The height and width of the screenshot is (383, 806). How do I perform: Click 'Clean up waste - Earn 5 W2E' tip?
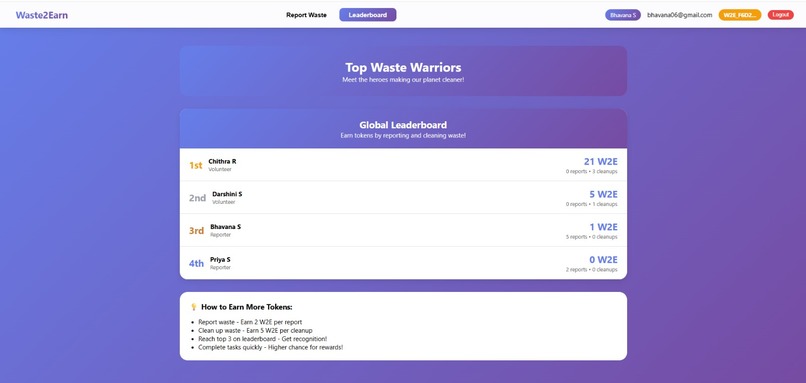click(255, 331)
